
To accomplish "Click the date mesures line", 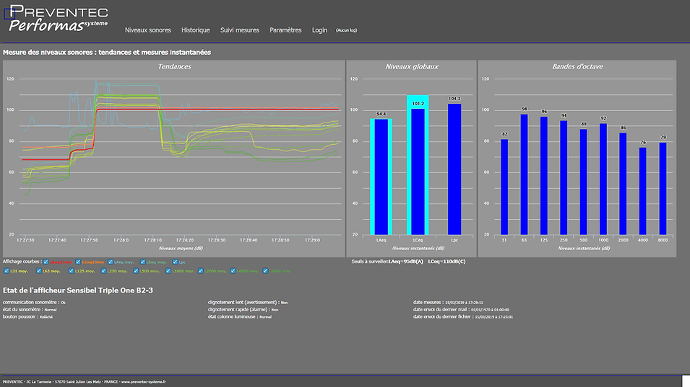I will (448, 302).
